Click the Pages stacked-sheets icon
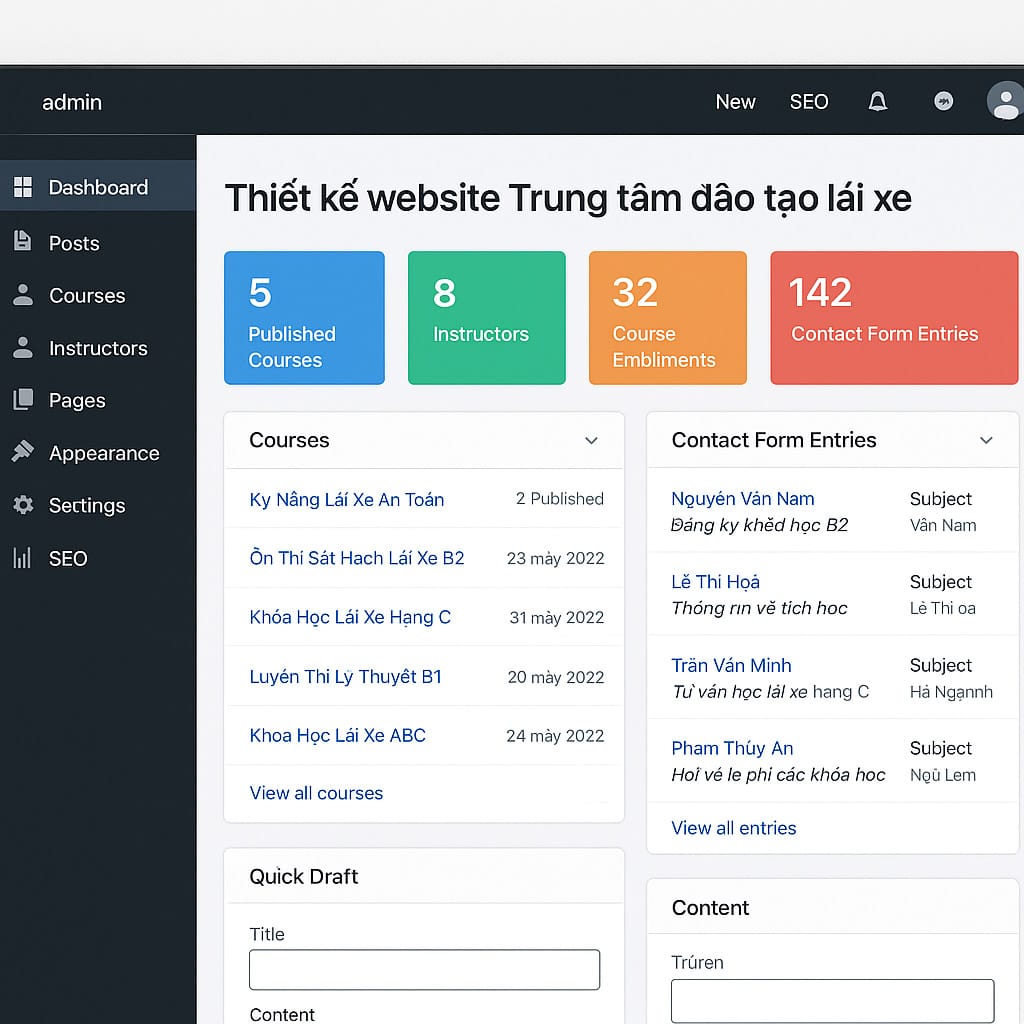Viewport: 1024px width, 1024px height. pos(23,400)
